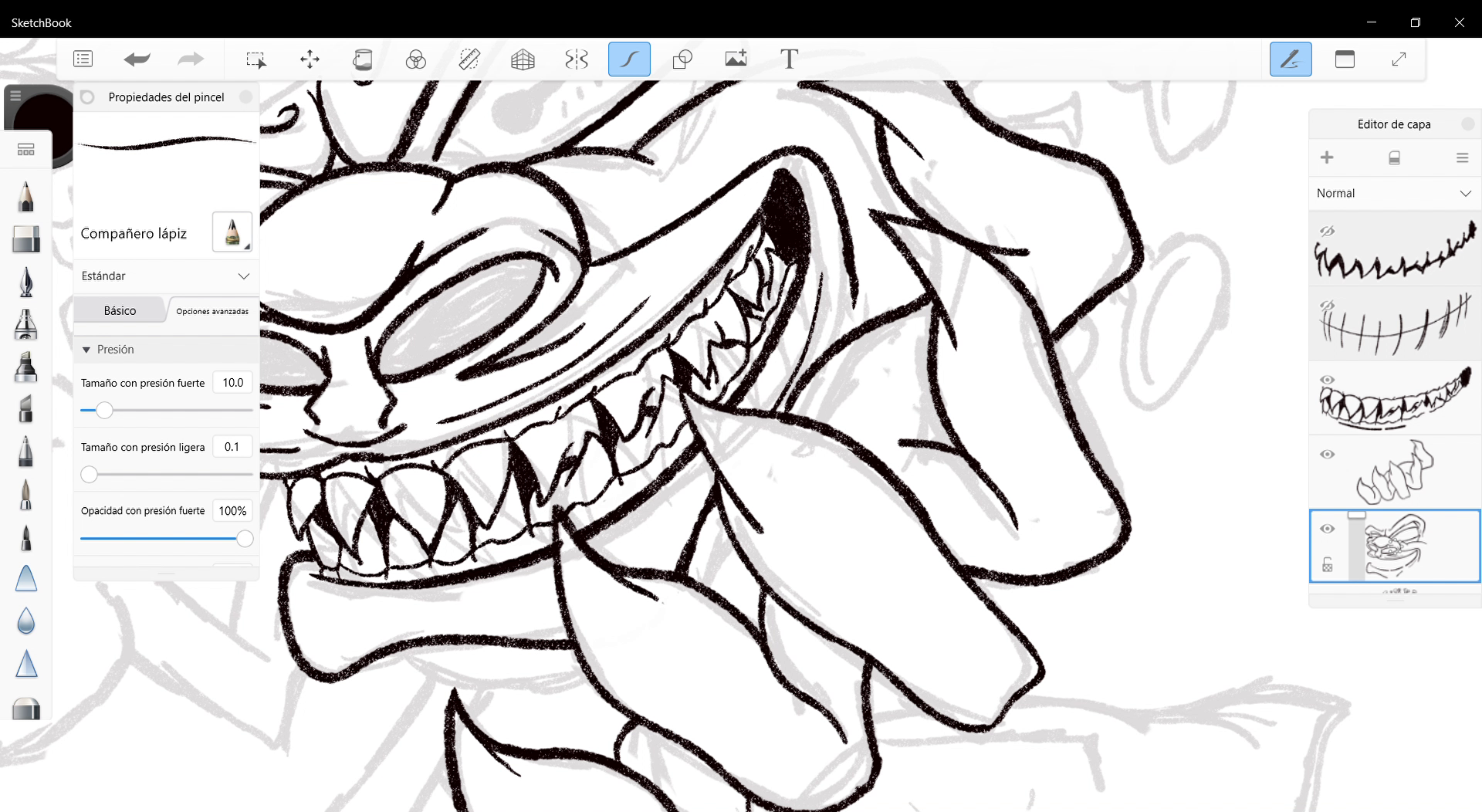Image resolution: width=1482 pixels, height=812 pixels.
Task: Open the Normal blend mode dropdown
Action: [x=1394, y=193]
